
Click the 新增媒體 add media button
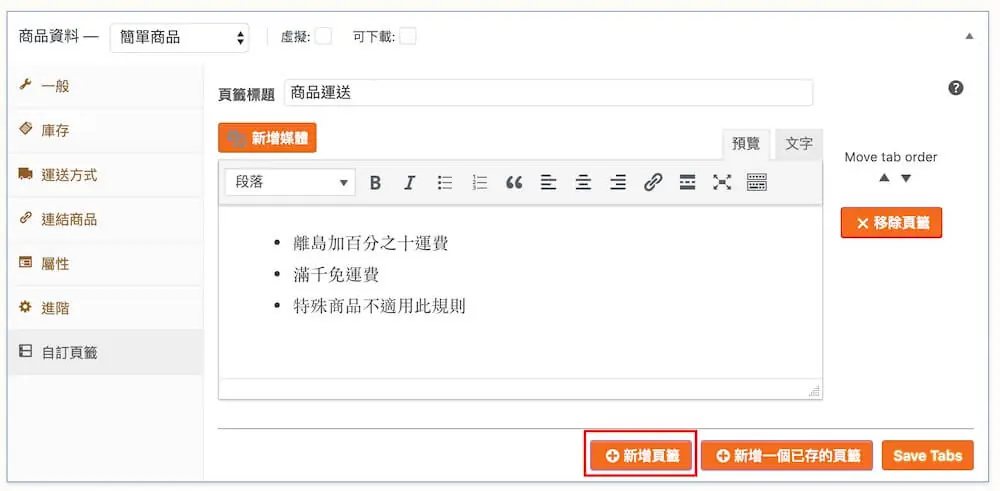tap(267, 138)
